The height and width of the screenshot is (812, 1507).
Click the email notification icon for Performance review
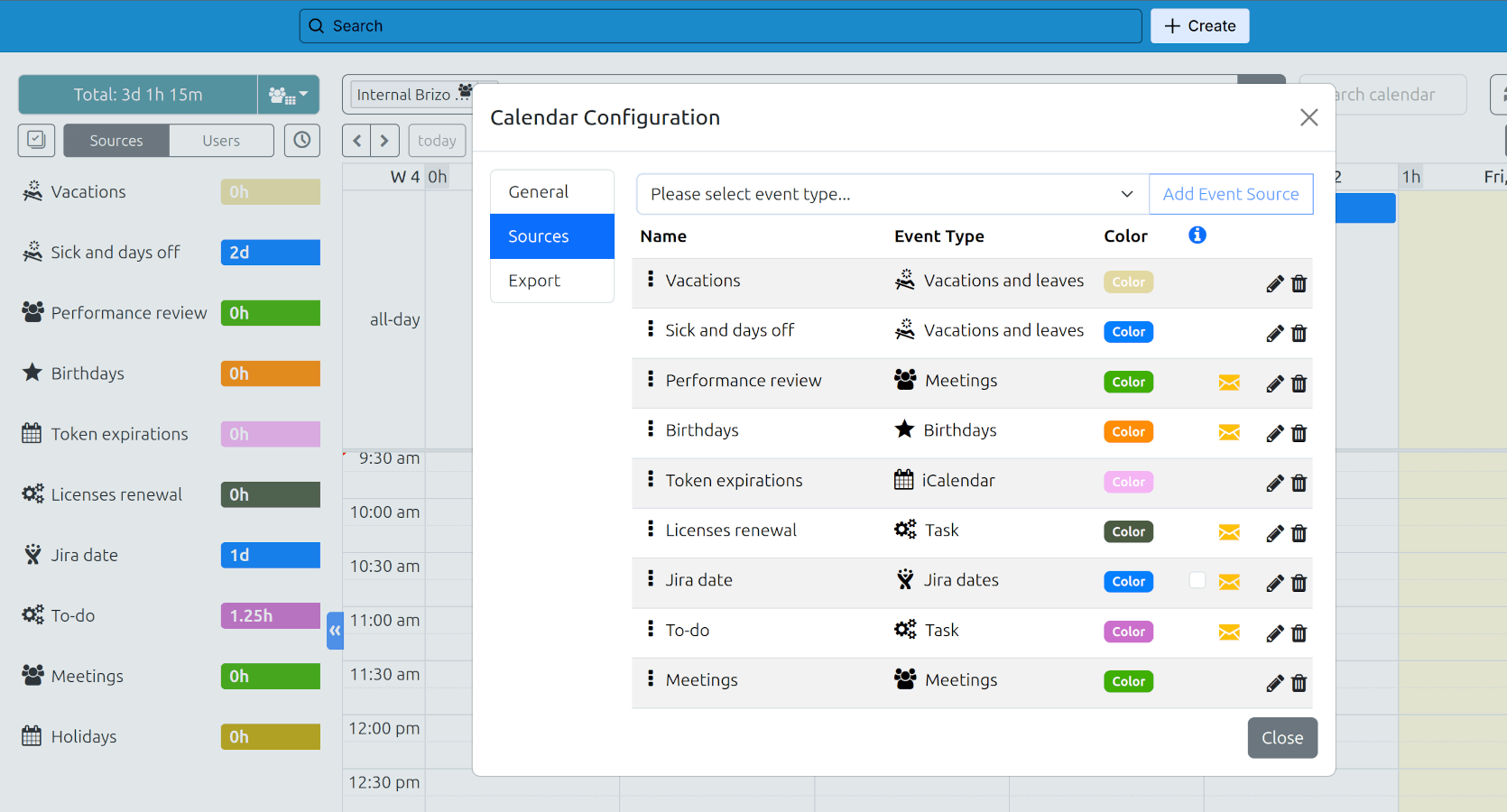point(1229,383)
